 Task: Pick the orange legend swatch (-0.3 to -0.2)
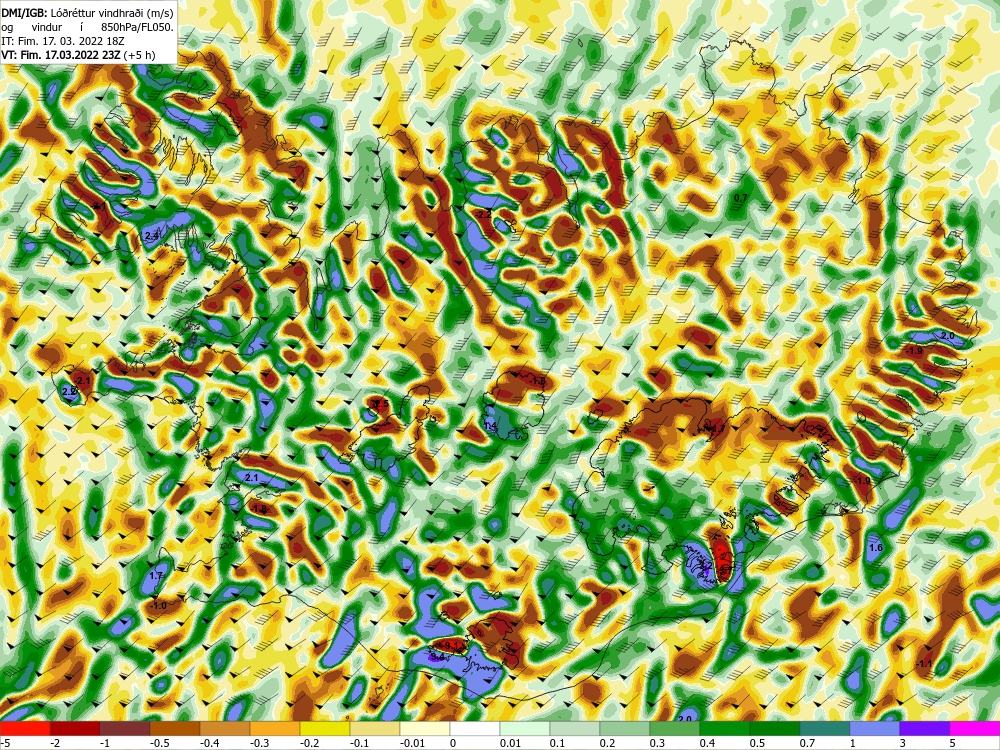coord(275,728)
